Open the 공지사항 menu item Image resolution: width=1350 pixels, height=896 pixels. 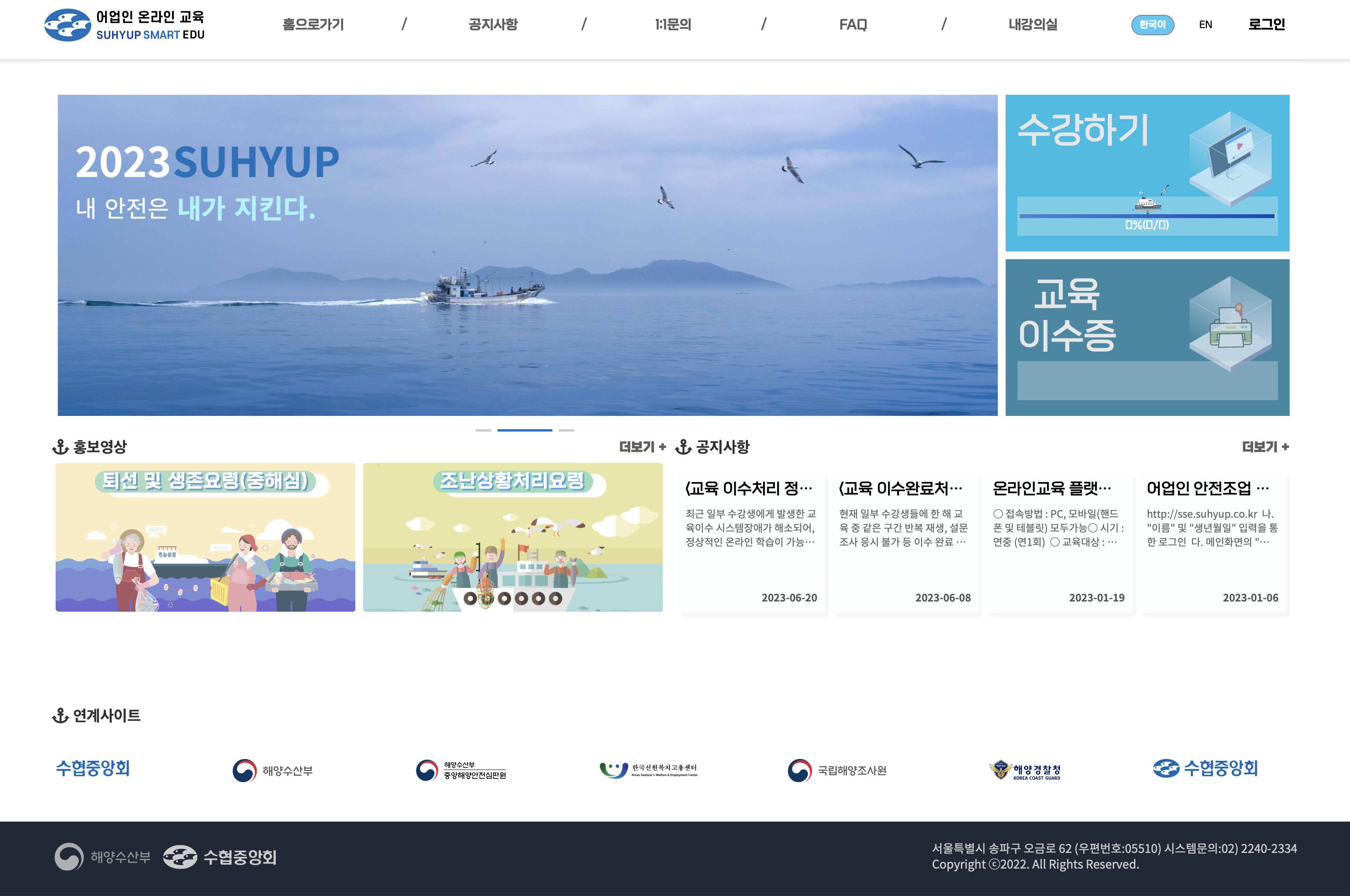pyautogui.click(x=493, y=25)
